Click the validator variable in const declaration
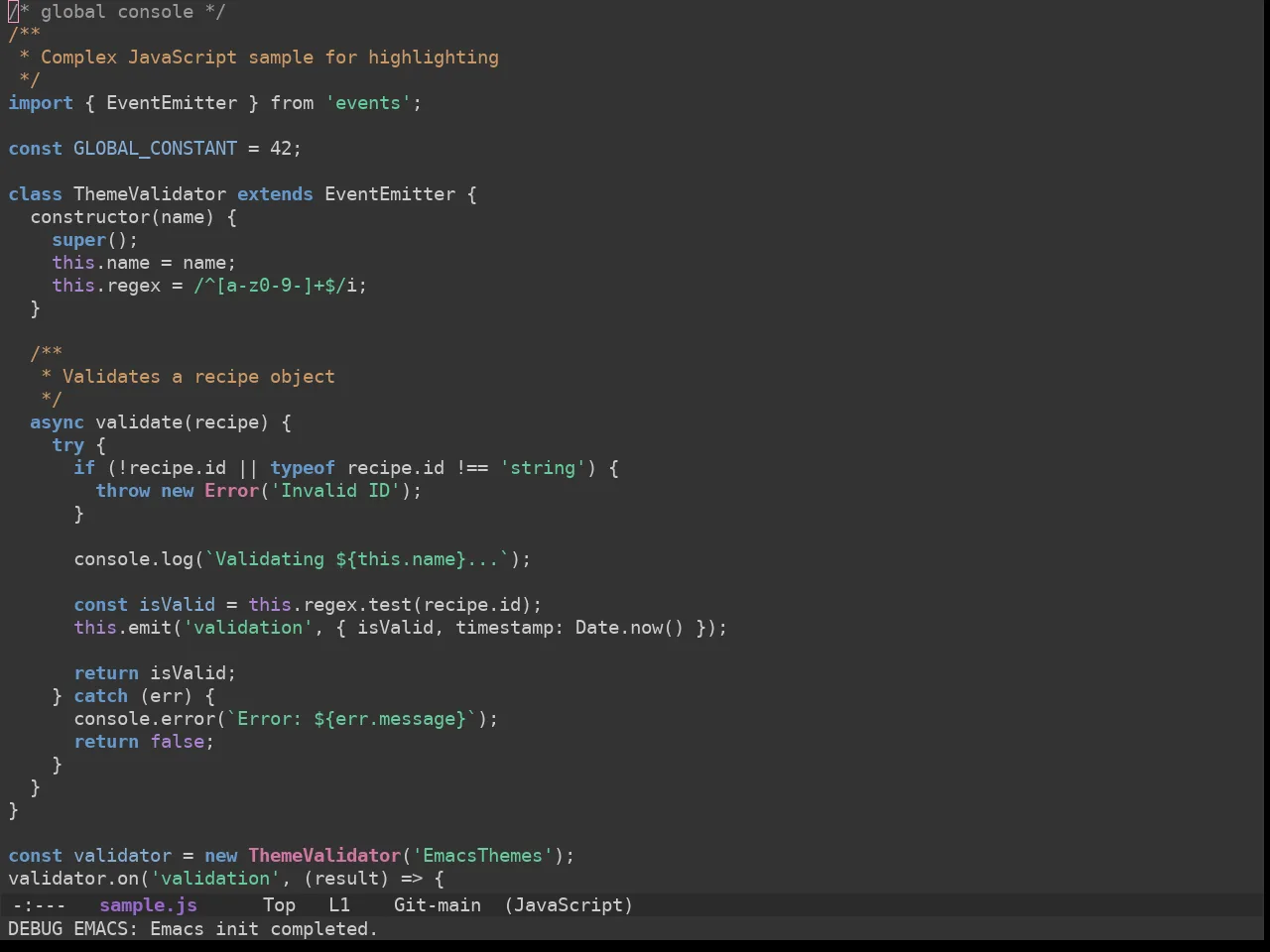This screenshot has height=952, width=1270. (122, 856)
